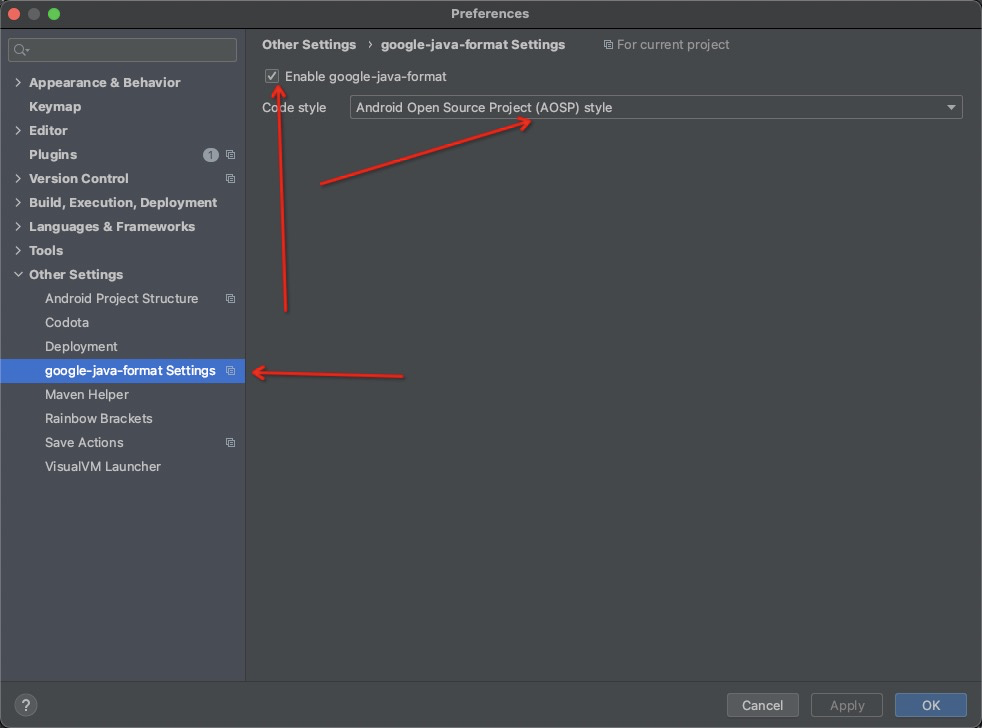
Task: Toggle Enable google-java-format checkbox
Action: 272,76
